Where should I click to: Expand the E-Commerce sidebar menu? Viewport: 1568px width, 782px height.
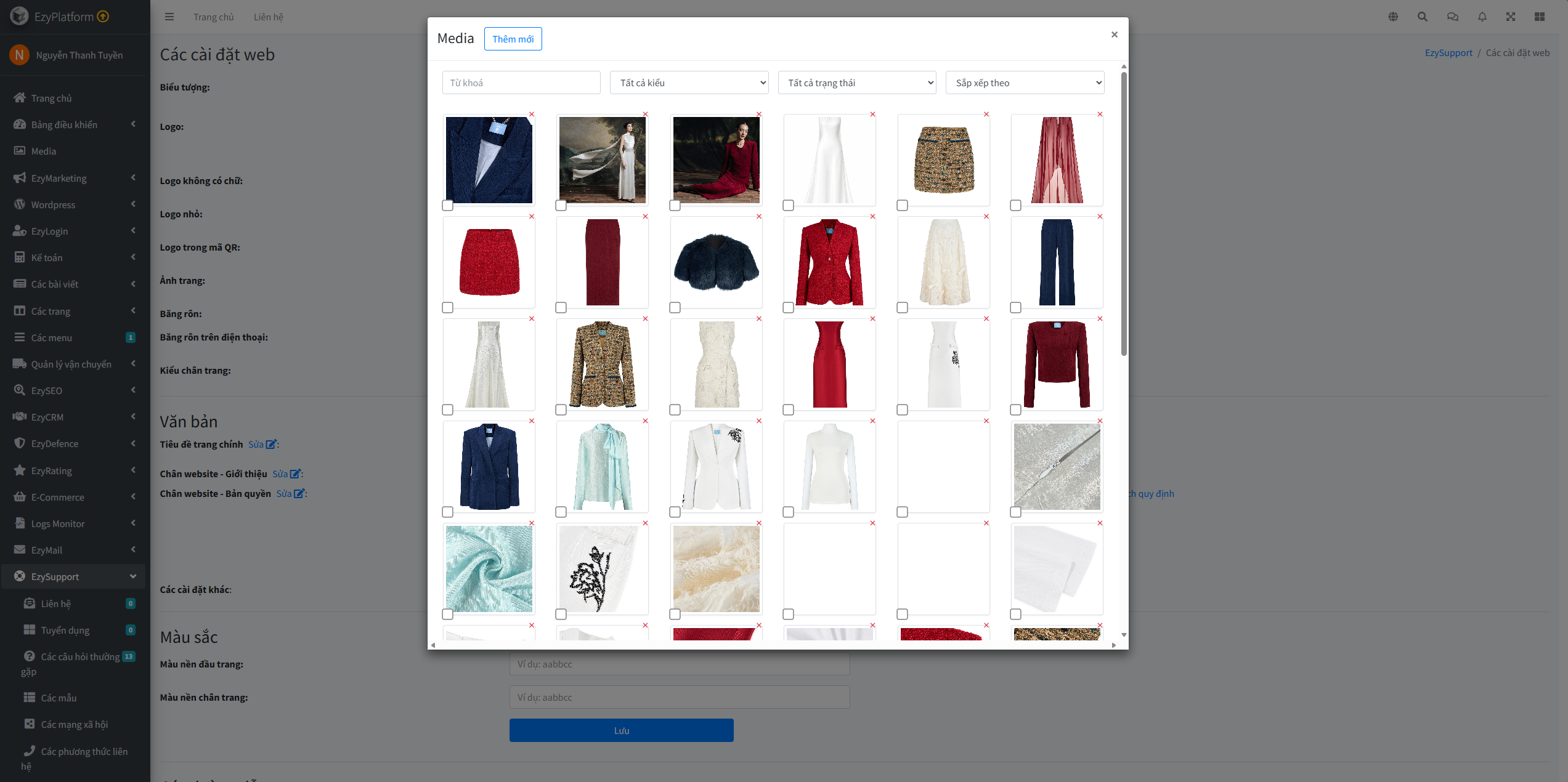(x=57, y=497)
